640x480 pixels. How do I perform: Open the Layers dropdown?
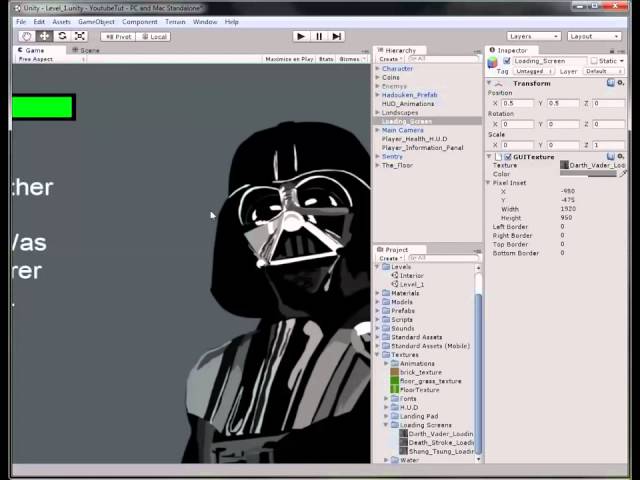coord(533,36)
